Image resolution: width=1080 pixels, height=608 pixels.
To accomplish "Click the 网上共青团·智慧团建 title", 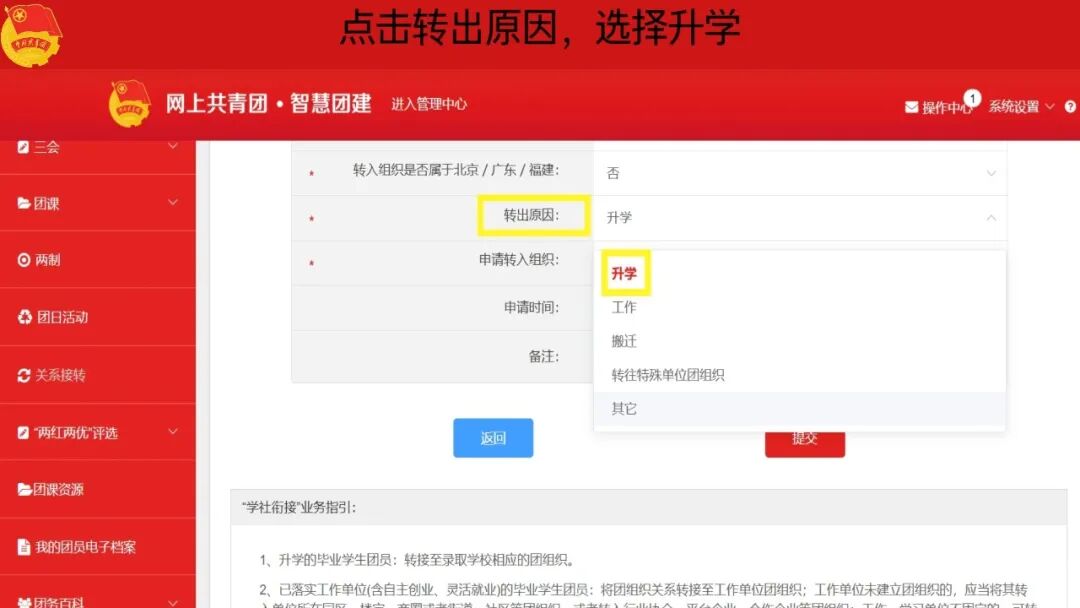I will [x=269, y=103].
